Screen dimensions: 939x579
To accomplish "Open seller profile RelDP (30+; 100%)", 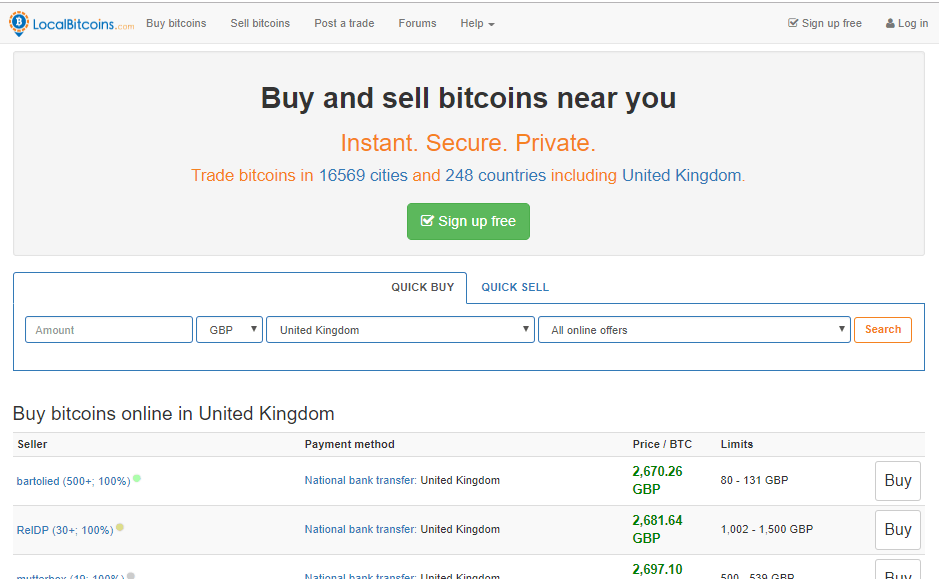I will pos(65,530).
